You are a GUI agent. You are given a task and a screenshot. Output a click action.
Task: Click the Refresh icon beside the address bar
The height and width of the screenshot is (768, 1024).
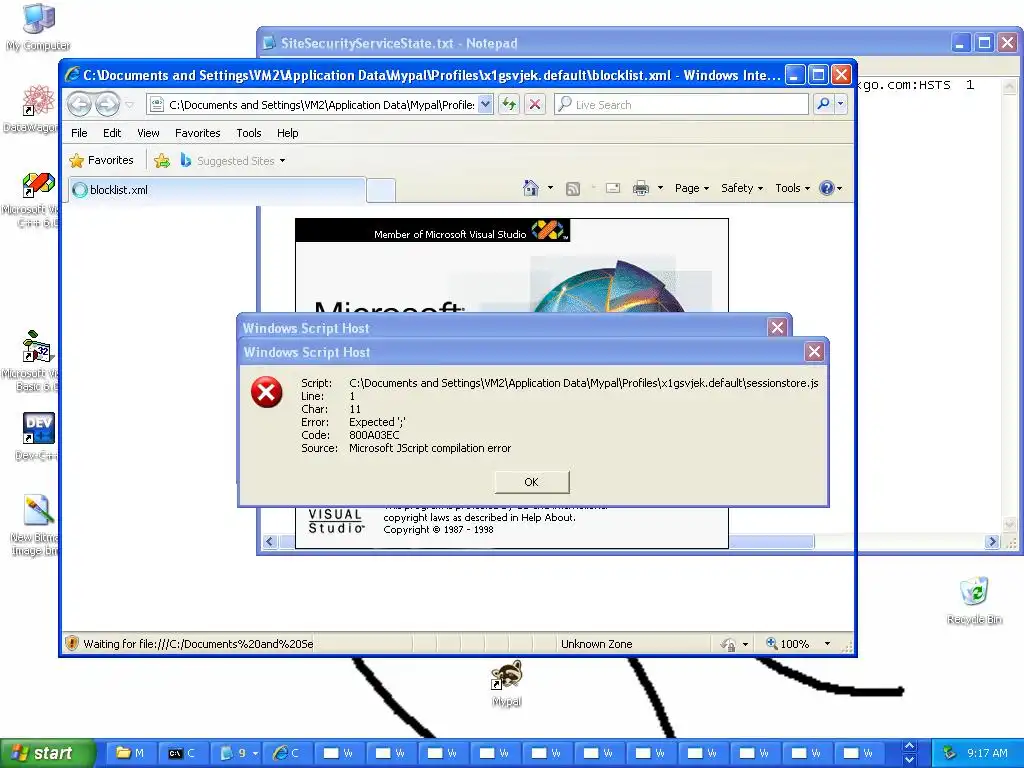[509, 104]
